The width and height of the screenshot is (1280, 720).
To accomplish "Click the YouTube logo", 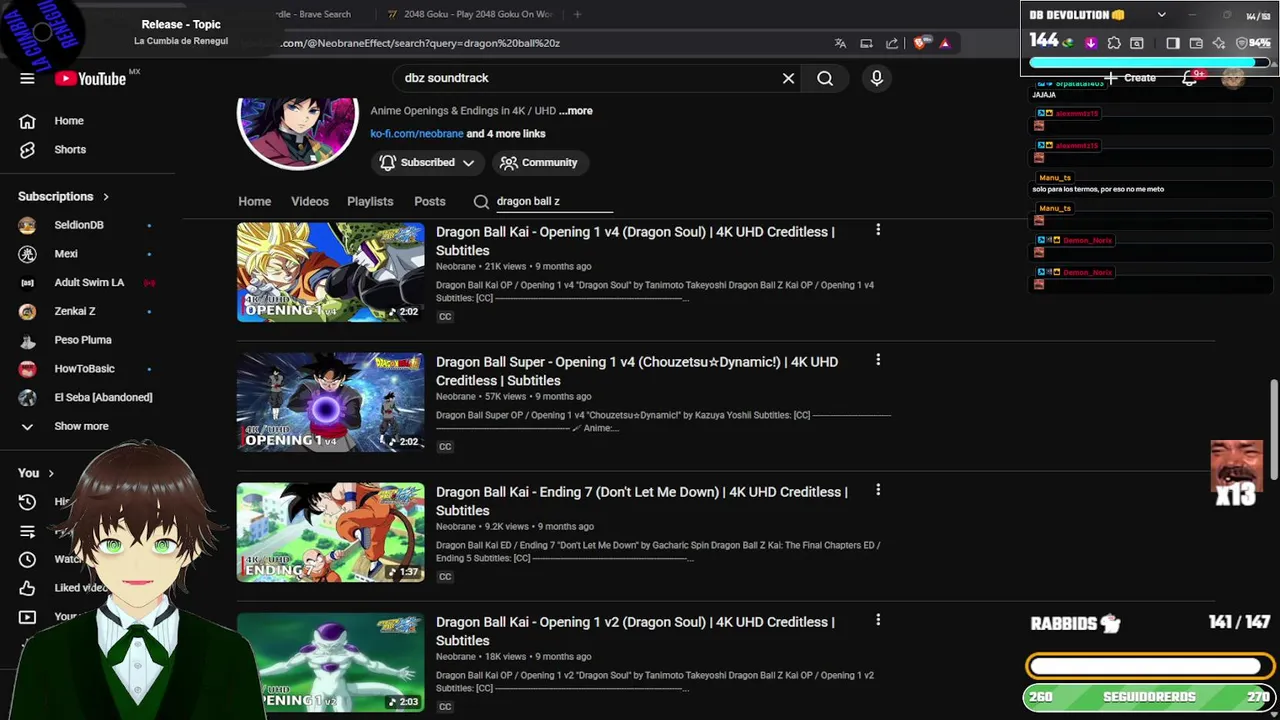I will coord(90,79).
